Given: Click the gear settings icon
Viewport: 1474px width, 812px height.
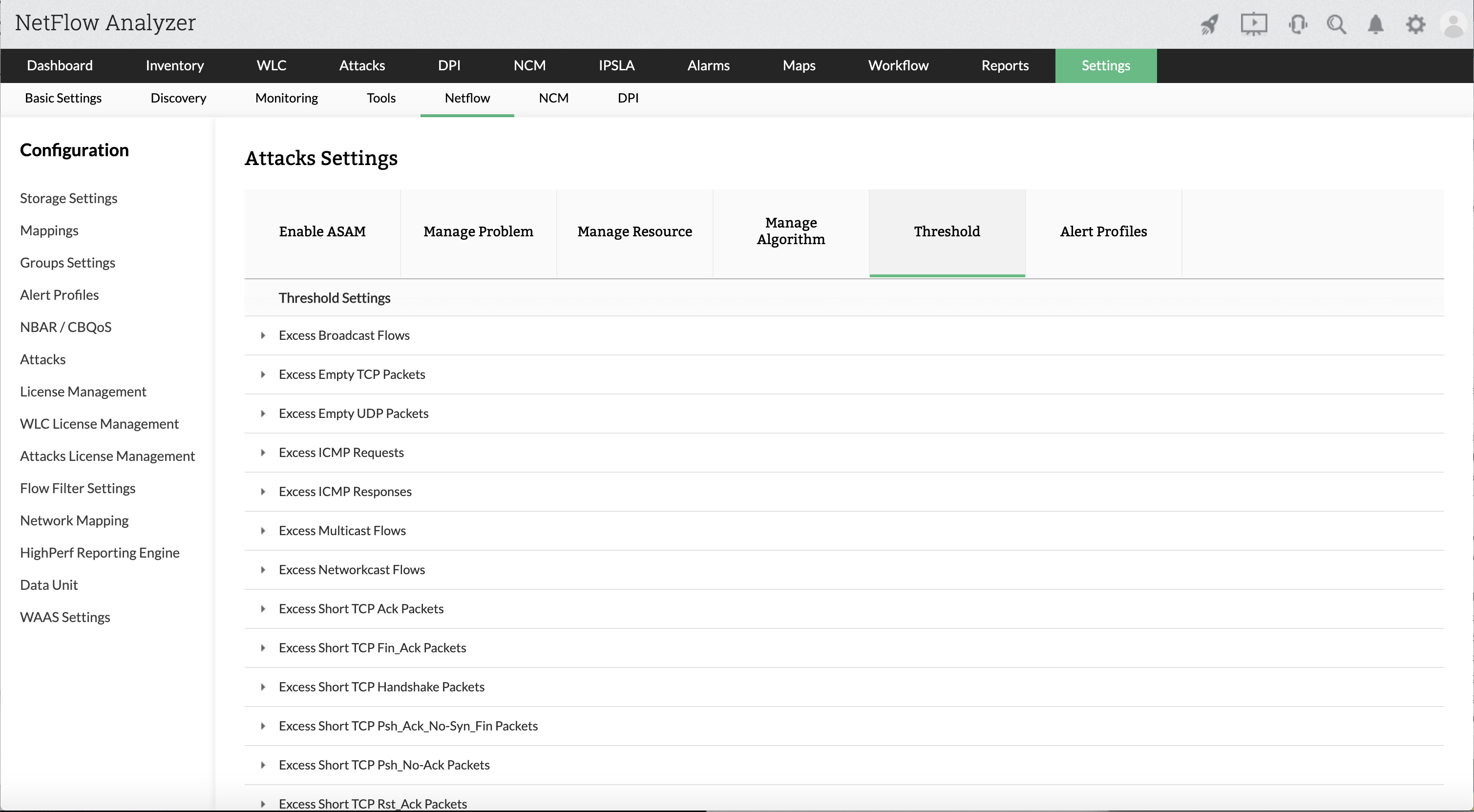Looking at the screenshot, I should click(x=1415, y=24).
